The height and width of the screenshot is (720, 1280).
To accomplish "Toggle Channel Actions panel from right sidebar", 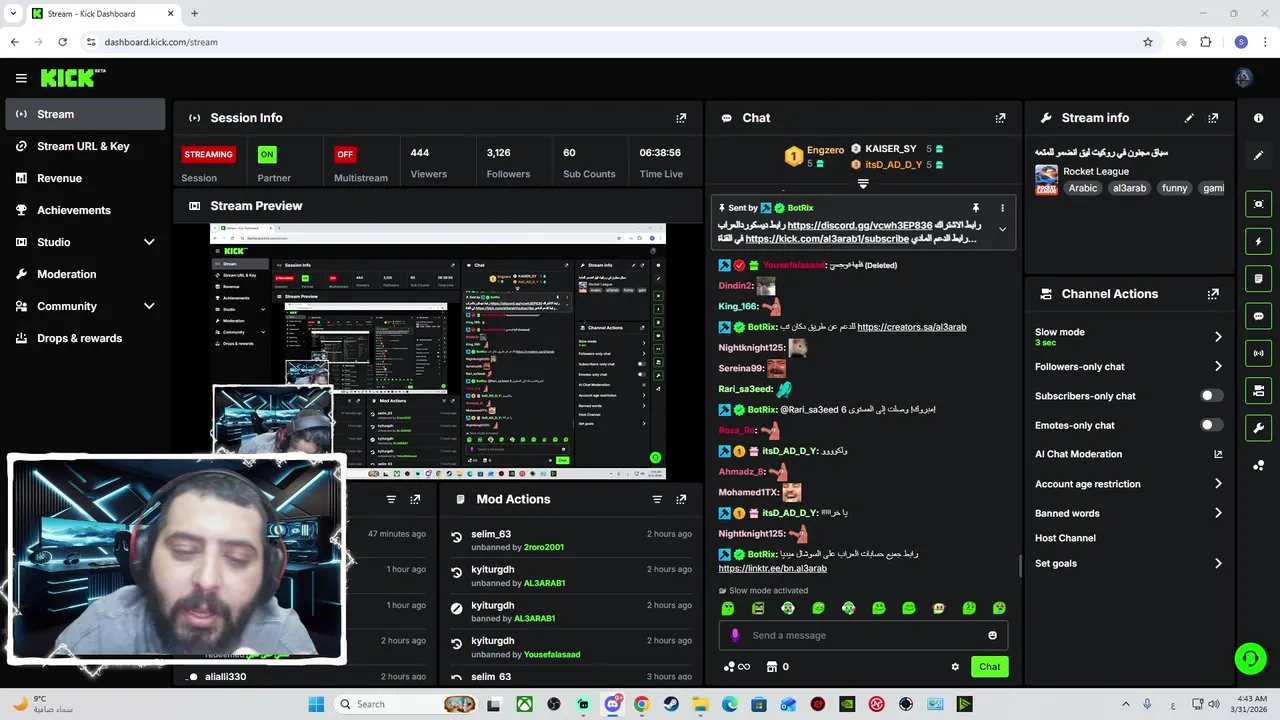I will pyautogui.click(x=1258, y=390).
